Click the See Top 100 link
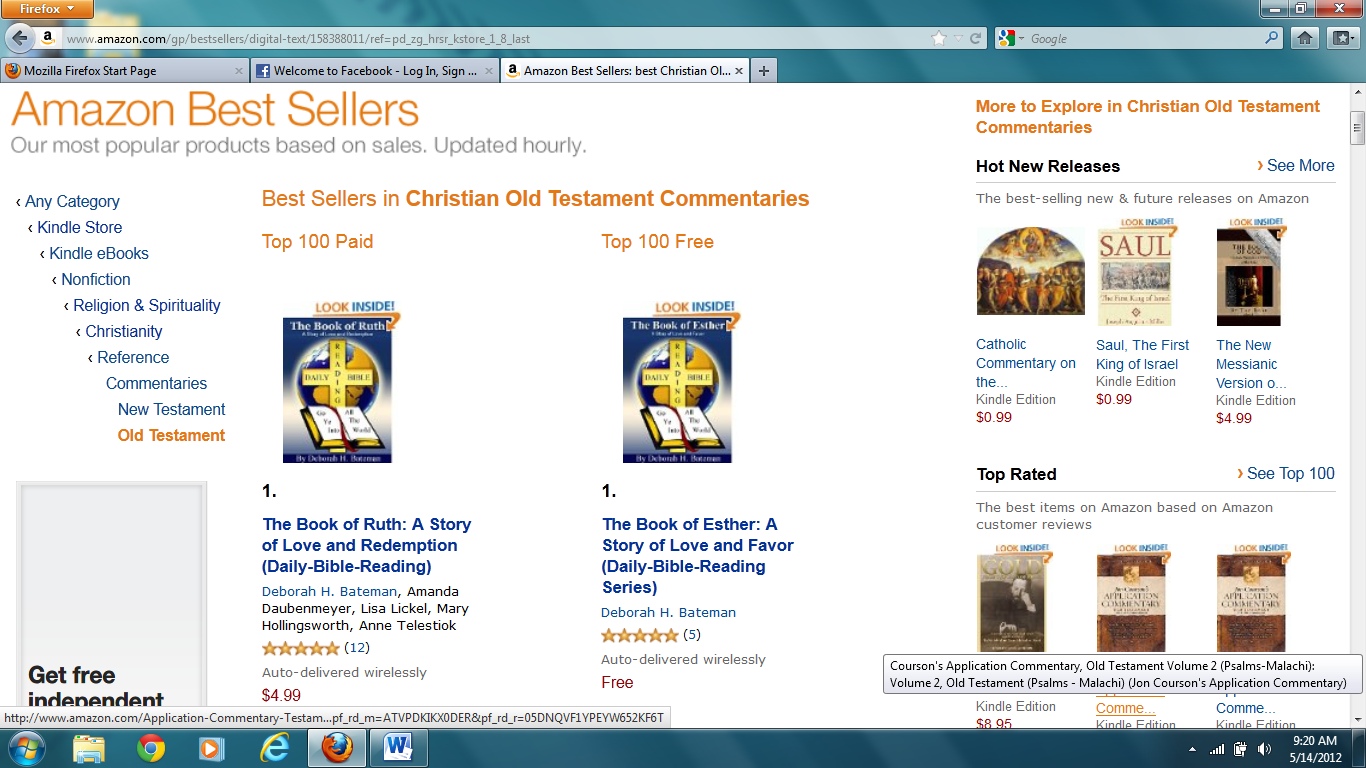The width and height of the screenshot is (1366, 768). point(1290,474)
